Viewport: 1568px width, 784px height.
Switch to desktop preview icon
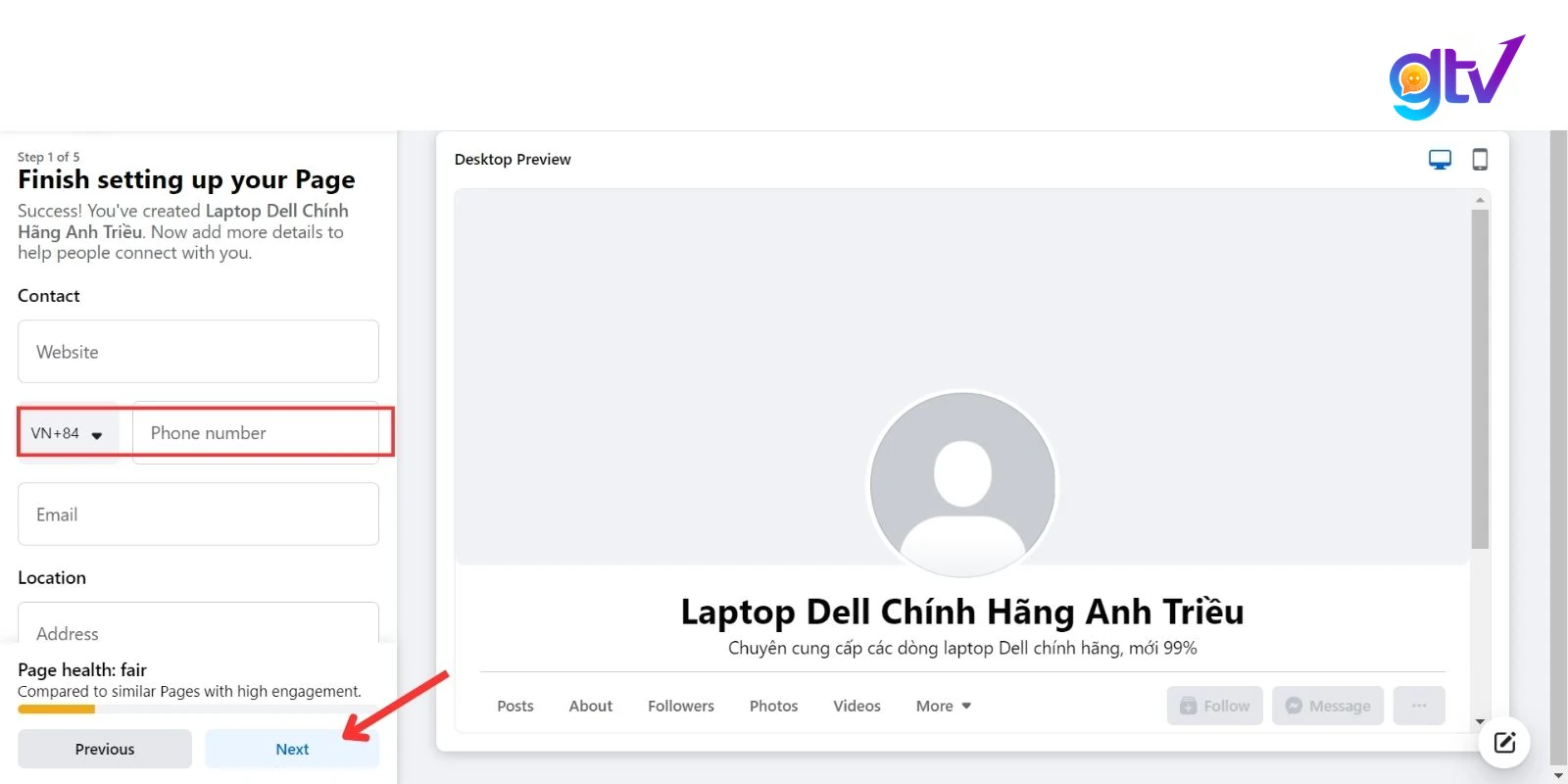[1440, 160]
